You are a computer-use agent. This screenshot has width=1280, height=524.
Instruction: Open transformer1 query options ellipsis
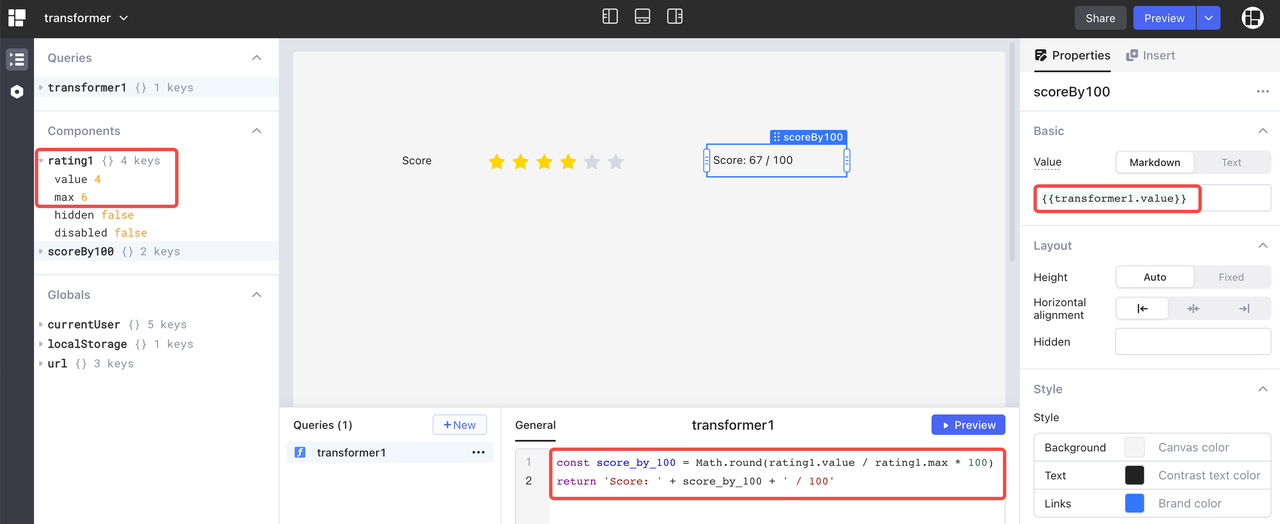(x=478, y=453)
